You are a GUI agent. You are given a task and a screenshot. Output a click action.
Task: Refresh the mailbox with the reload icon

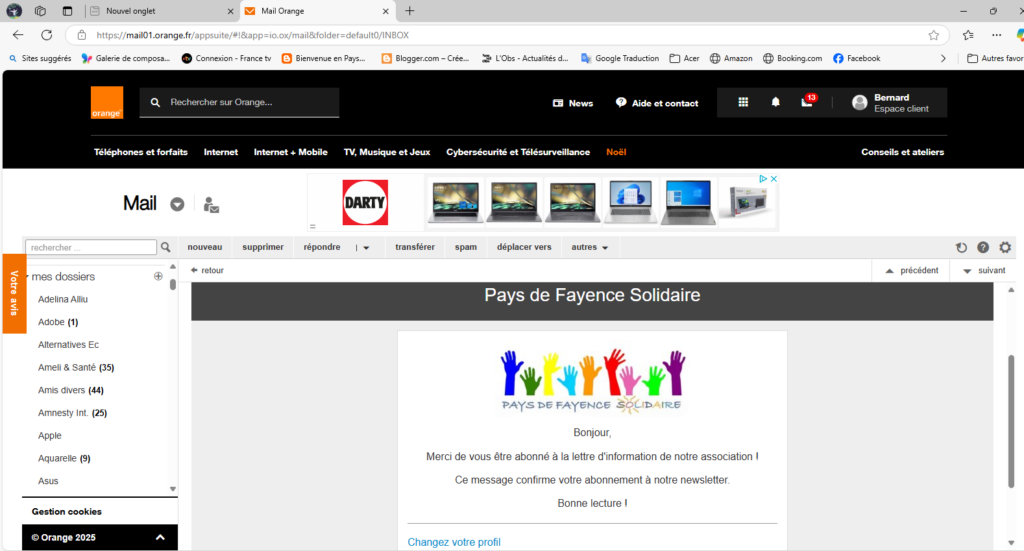pyautogui.click(x=961, y=248)
